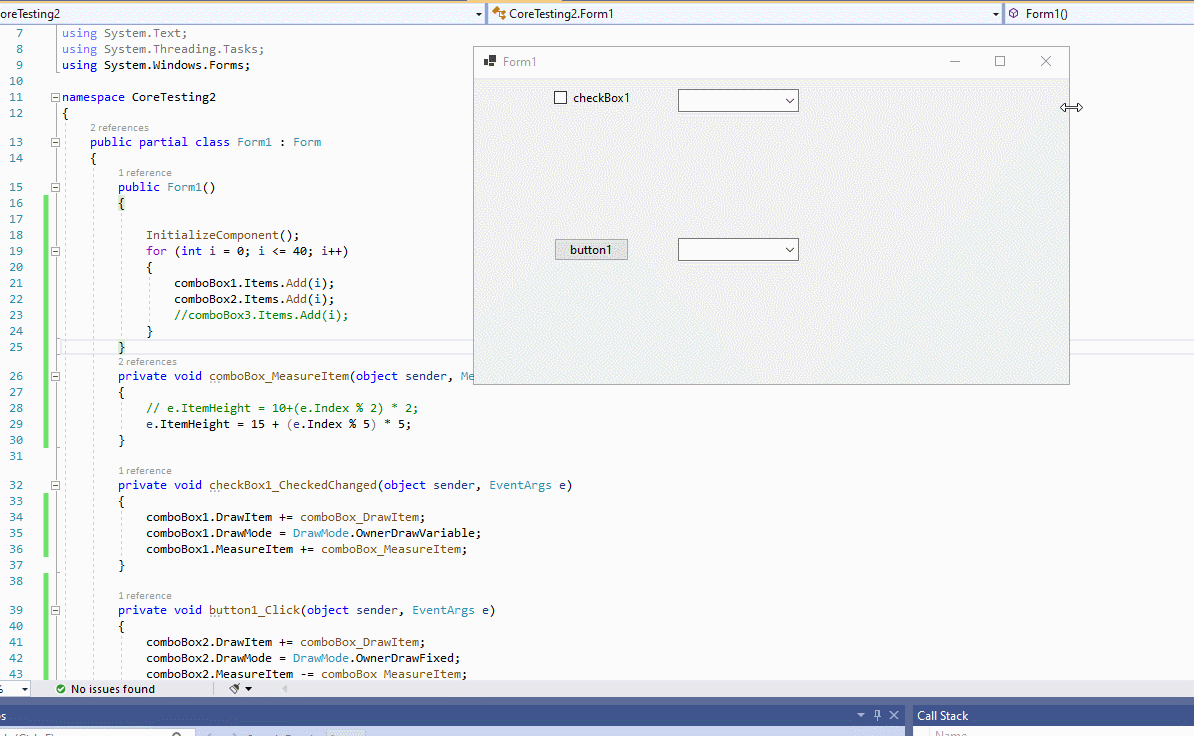The image size is (1194, 736).
Task: Open the '1 reference' CodeLens link above button1_Click
Action: pos(145,595)
